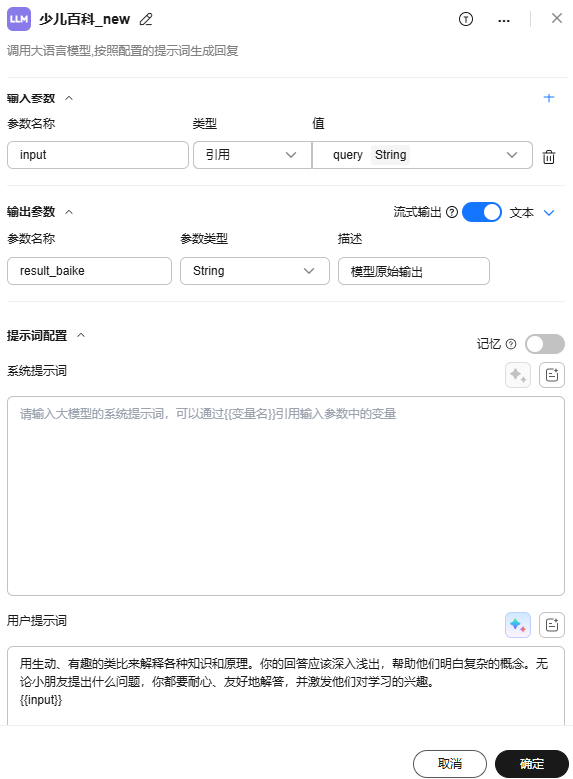Turn off the 流式输出 switch
This screenshot has width=573, height=779.
(482, 212)
